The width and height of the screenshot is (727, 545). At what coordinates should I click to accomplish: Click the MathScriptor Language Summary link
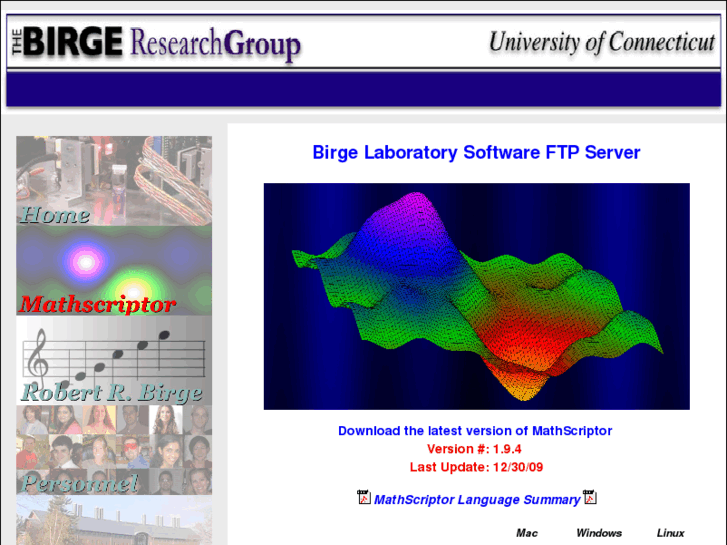477,500
